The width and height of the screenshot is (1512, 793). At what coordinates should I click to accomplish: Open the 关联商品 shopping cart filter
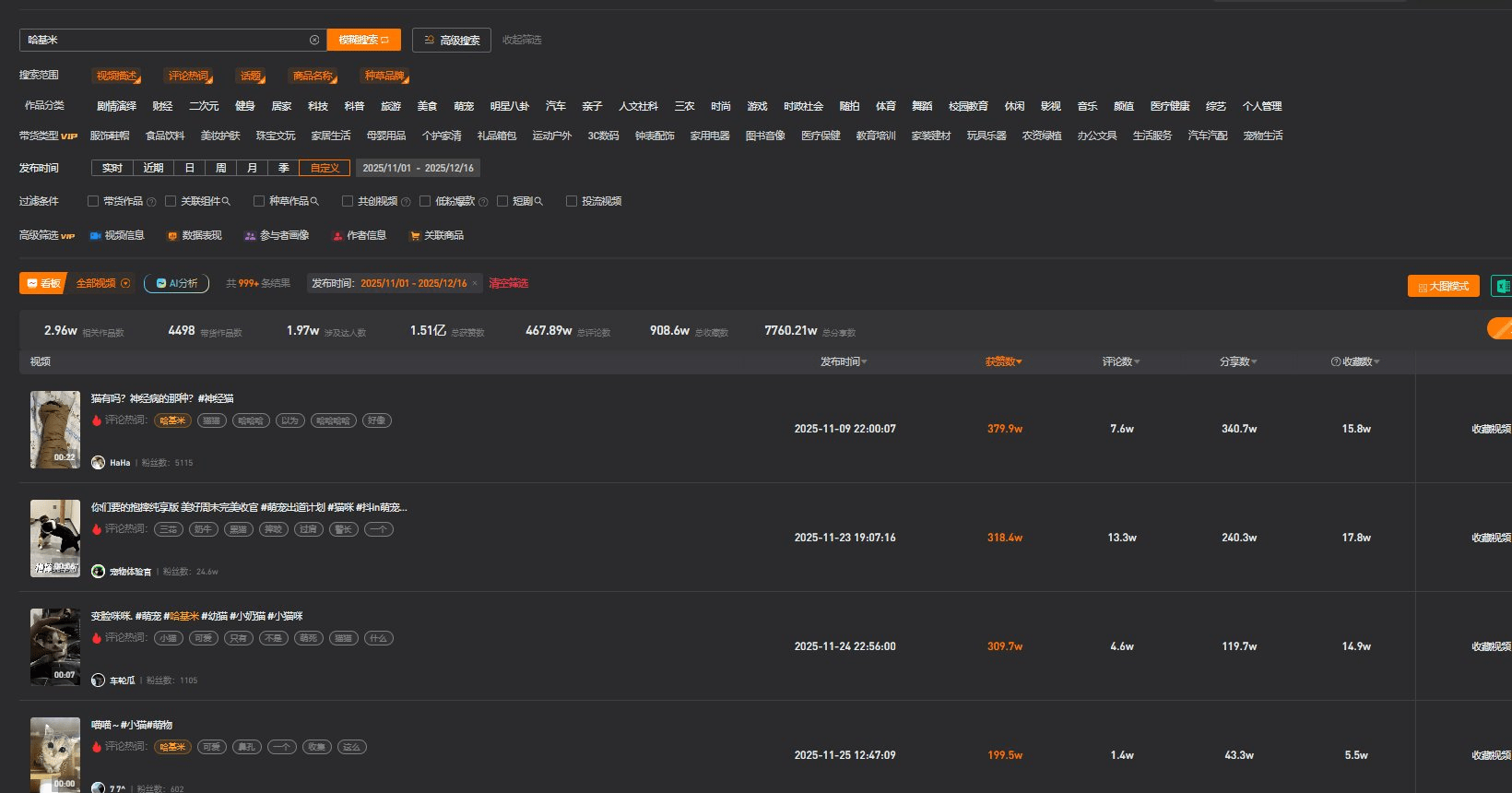tap(415, 236)
